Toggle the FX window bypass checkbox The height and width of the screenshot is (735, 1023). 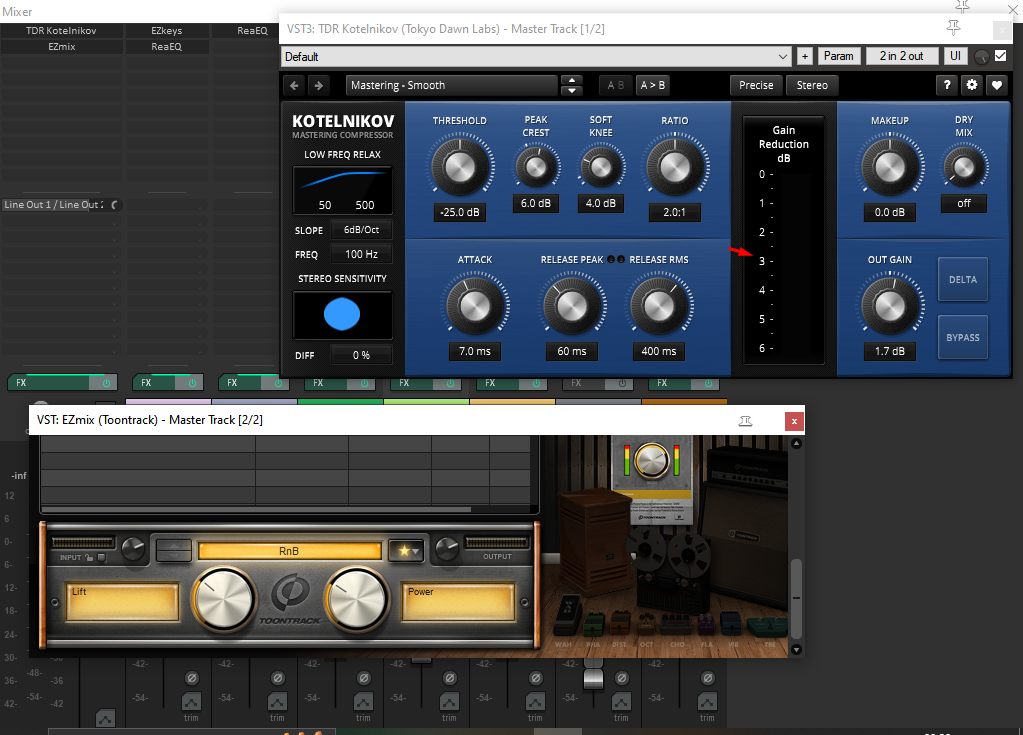1000,56
